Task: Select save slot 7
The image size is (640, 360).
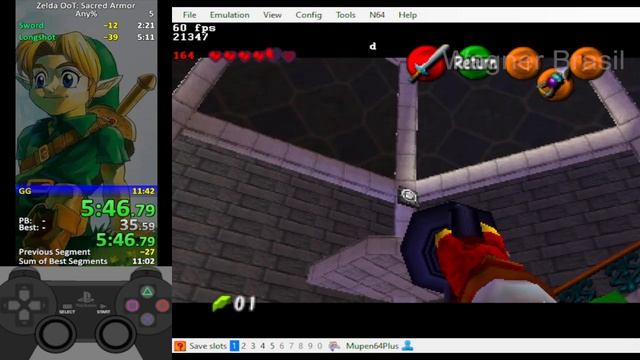Action: [x=291, y=346]
